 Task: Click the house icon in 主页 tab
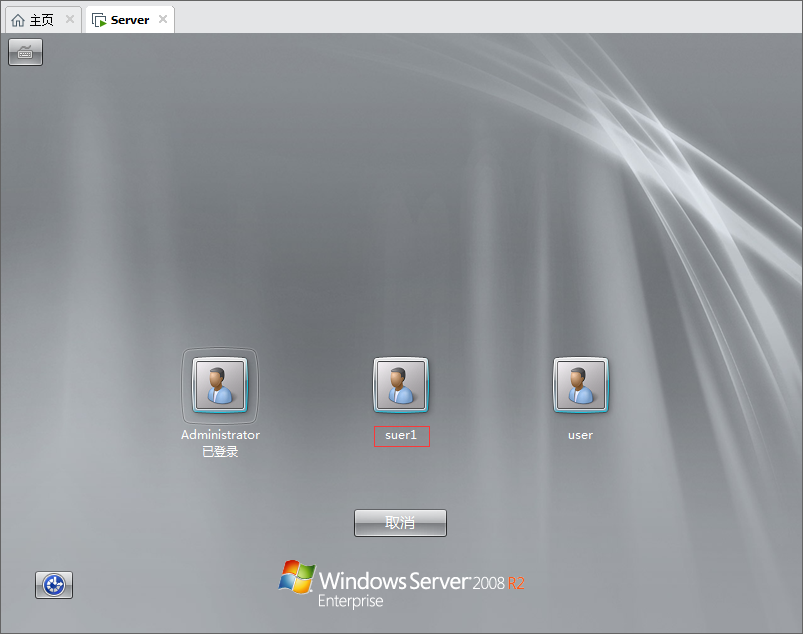coord(18,20)
